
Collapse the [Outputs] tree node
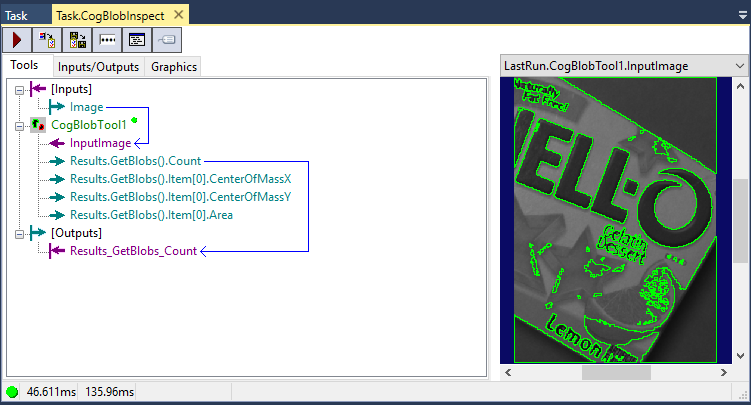[19, 232]
